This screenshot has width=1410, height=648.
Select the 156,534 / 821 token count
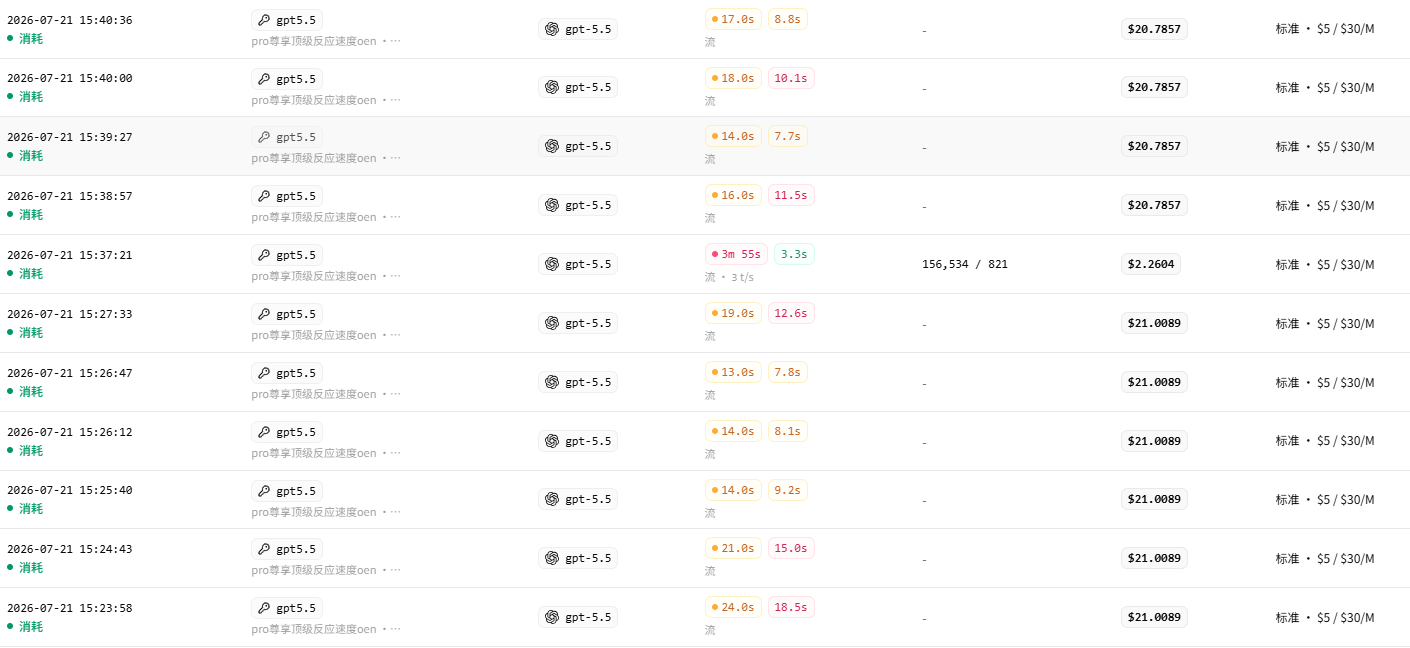(965, 264)
